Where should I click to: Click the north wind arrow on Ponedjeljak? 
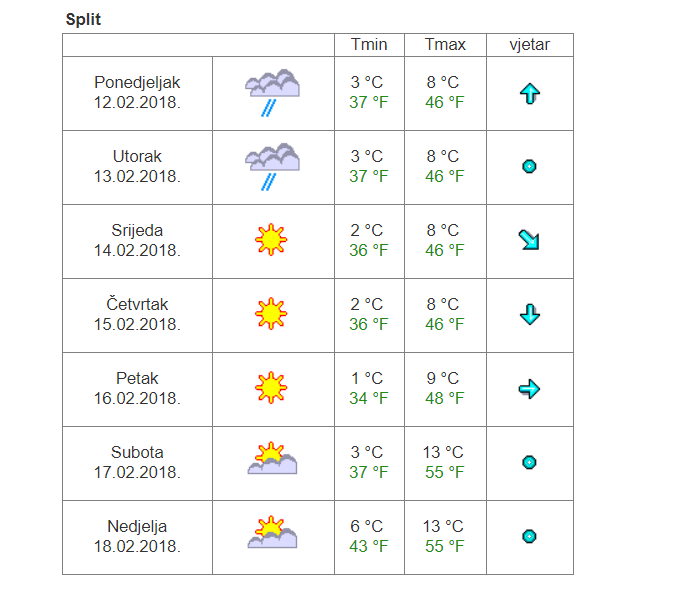coord(530,94)
